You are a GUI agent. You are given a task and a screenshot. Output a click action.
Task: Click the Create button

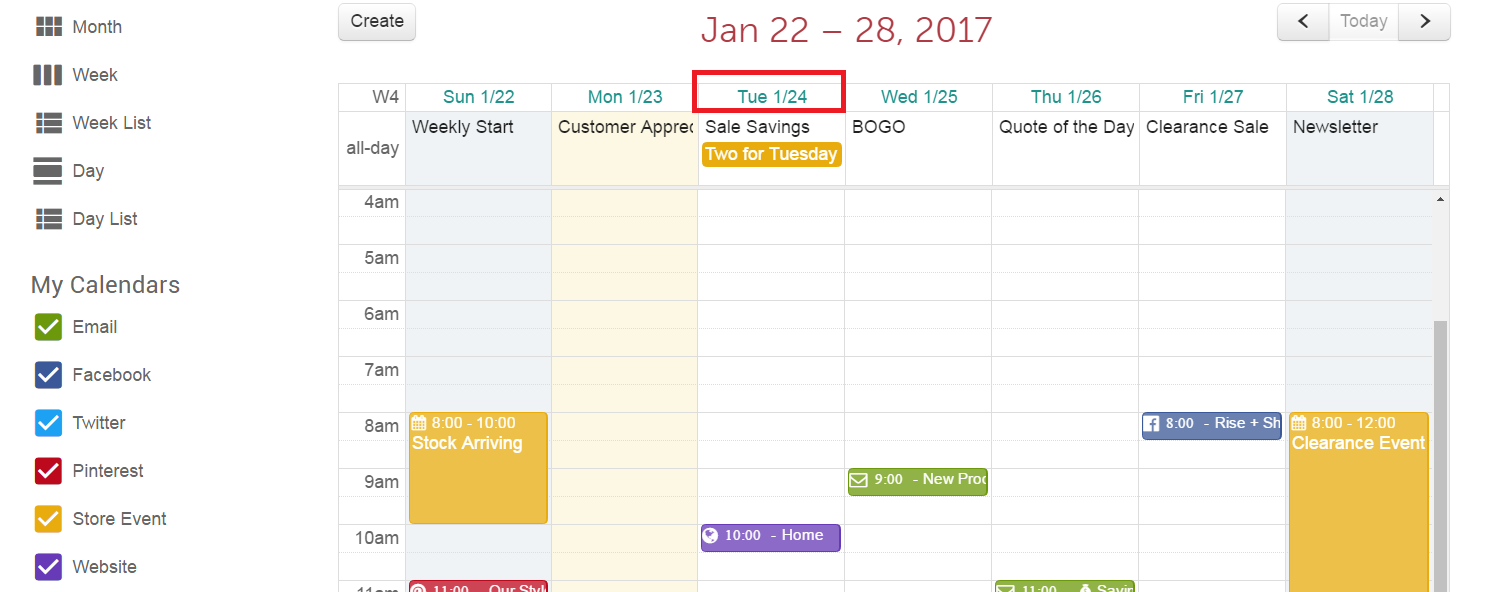tap(377, 22)
